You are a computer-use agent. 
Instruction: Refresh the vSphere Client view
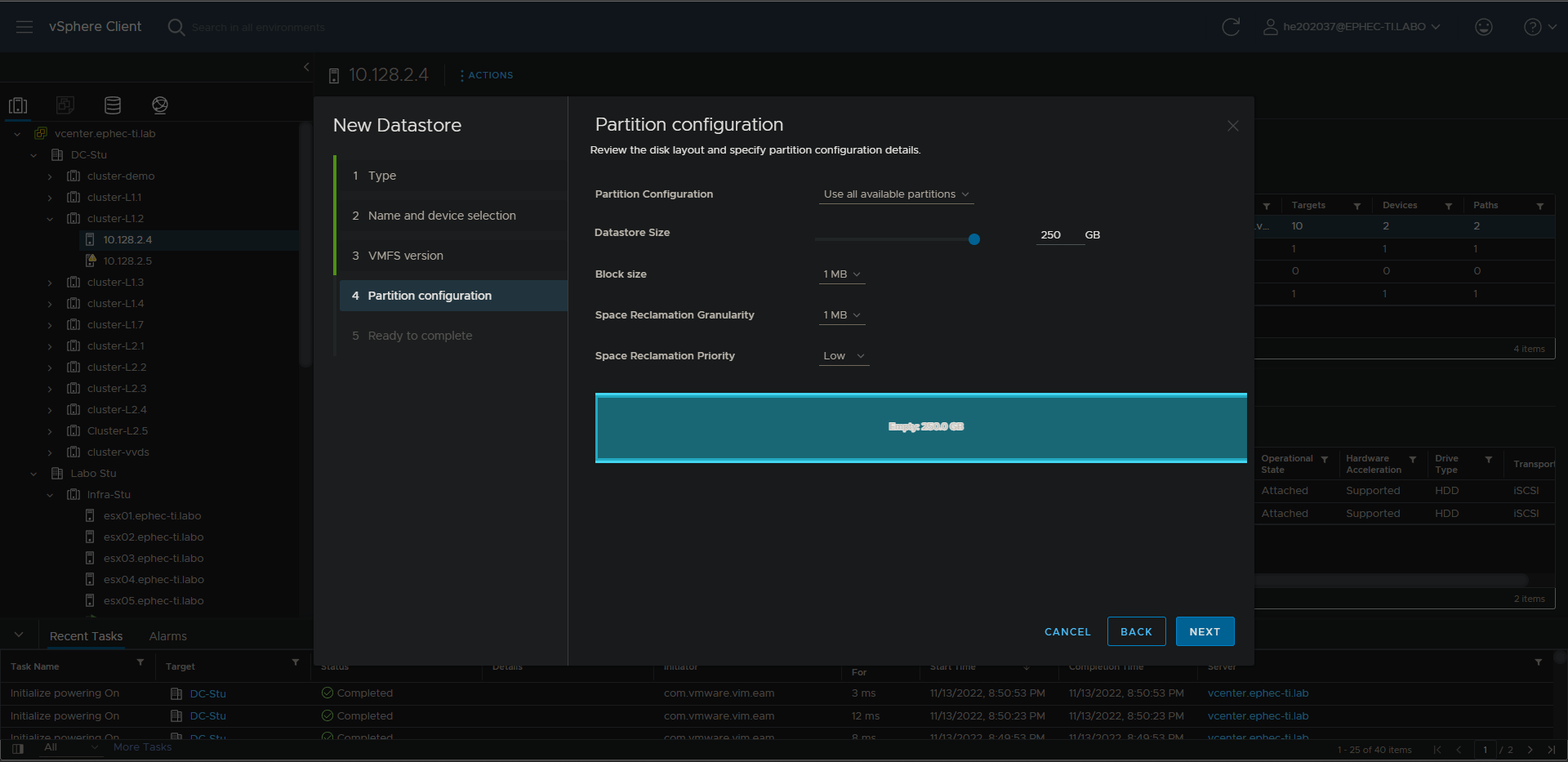(x=1231, y=27)
